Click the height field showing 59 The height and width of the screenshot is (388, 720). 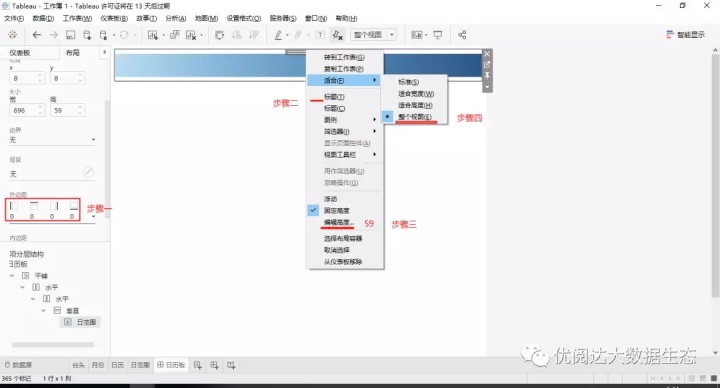point(67,111)
